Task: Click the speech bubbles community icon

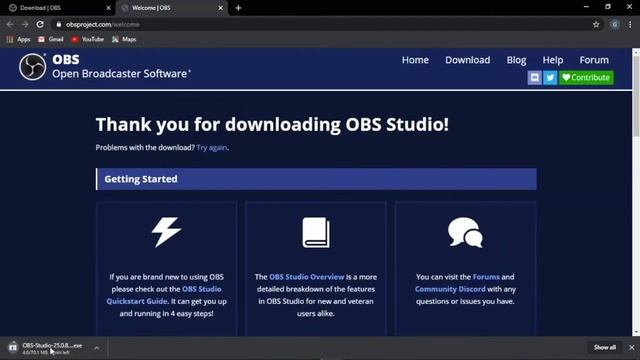Action: click(465, 232)
